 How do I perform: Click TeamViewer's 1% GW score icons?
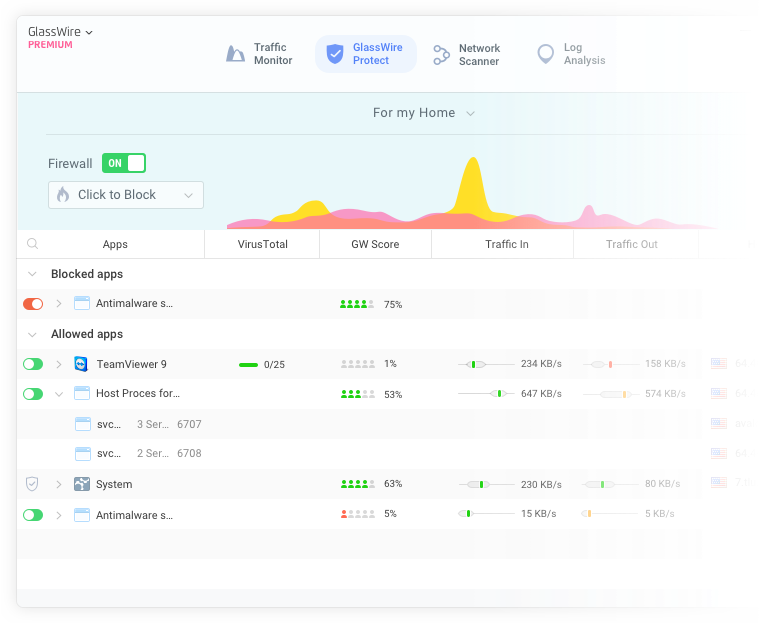coord(358,364)
